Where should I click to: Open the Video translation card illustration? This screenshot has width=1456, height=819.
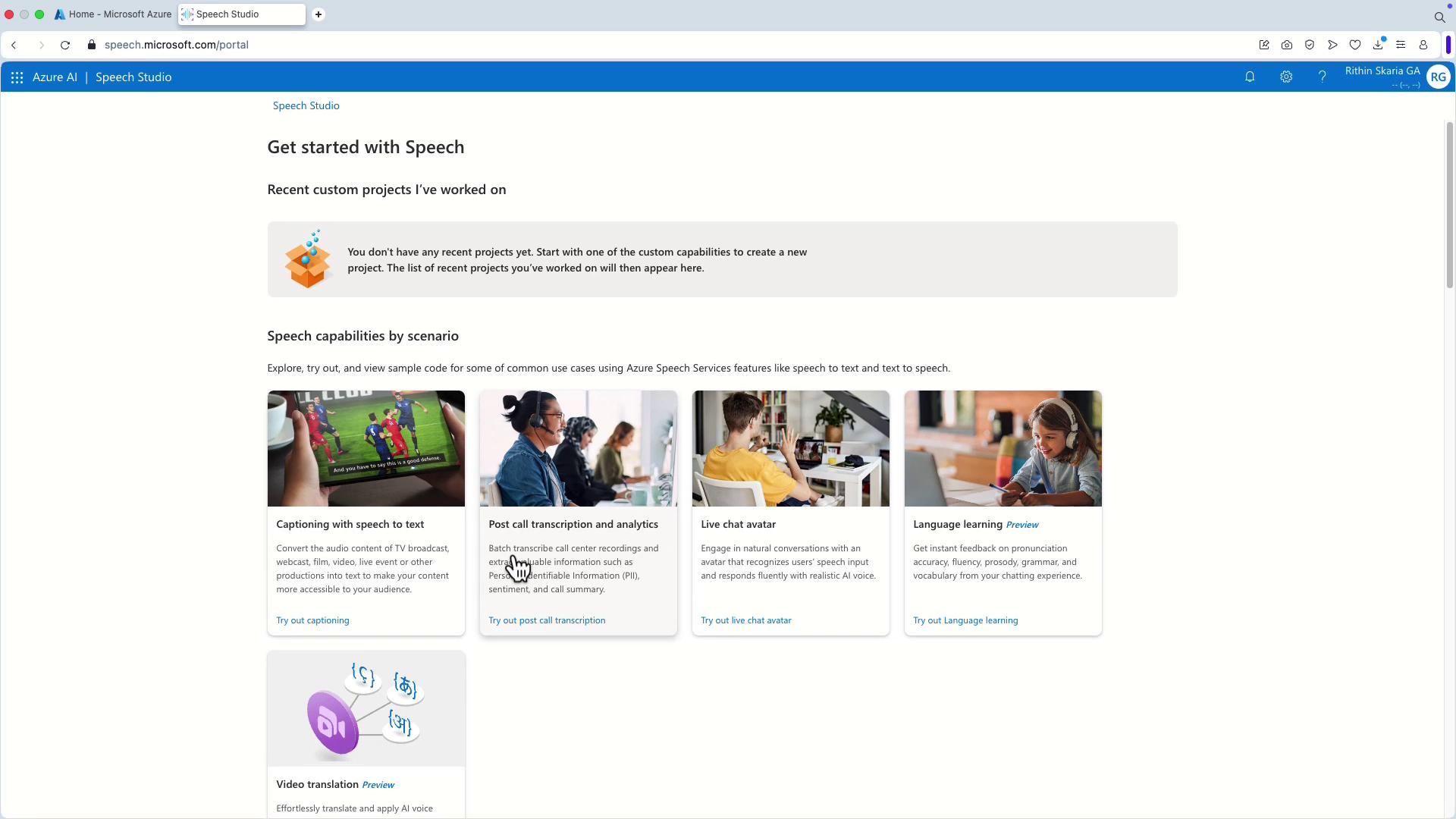click(366, 708)
